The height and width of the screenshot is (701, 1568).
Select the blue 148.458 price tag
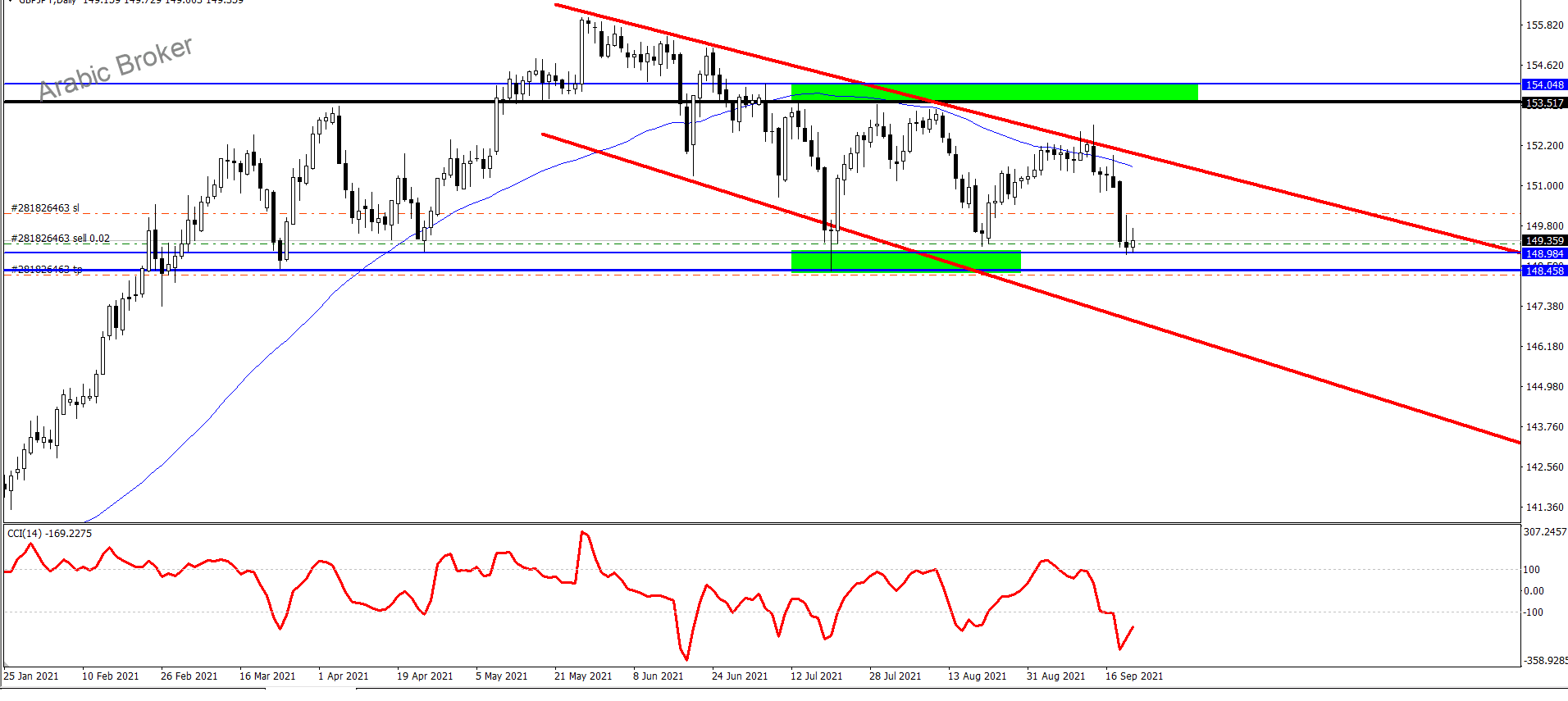[x=1544, y=271]
